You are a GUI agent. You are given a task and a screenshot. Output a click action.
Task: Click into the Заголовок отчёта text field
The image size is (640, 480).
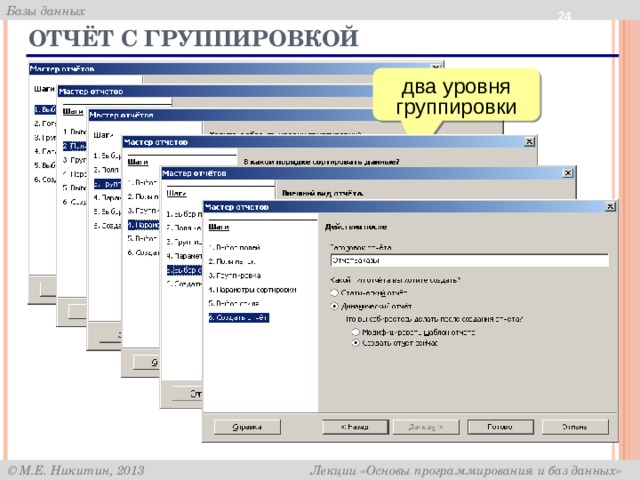(x=469, y=260)
